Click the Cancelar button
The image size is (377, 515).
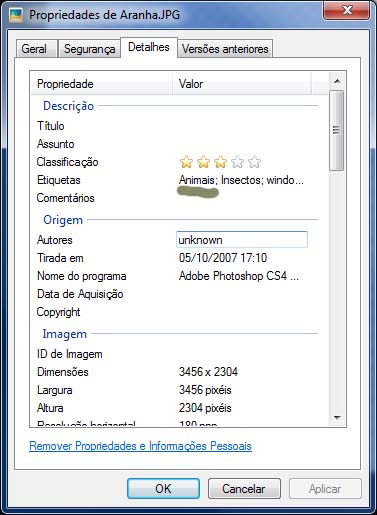(x=244, y=489)
